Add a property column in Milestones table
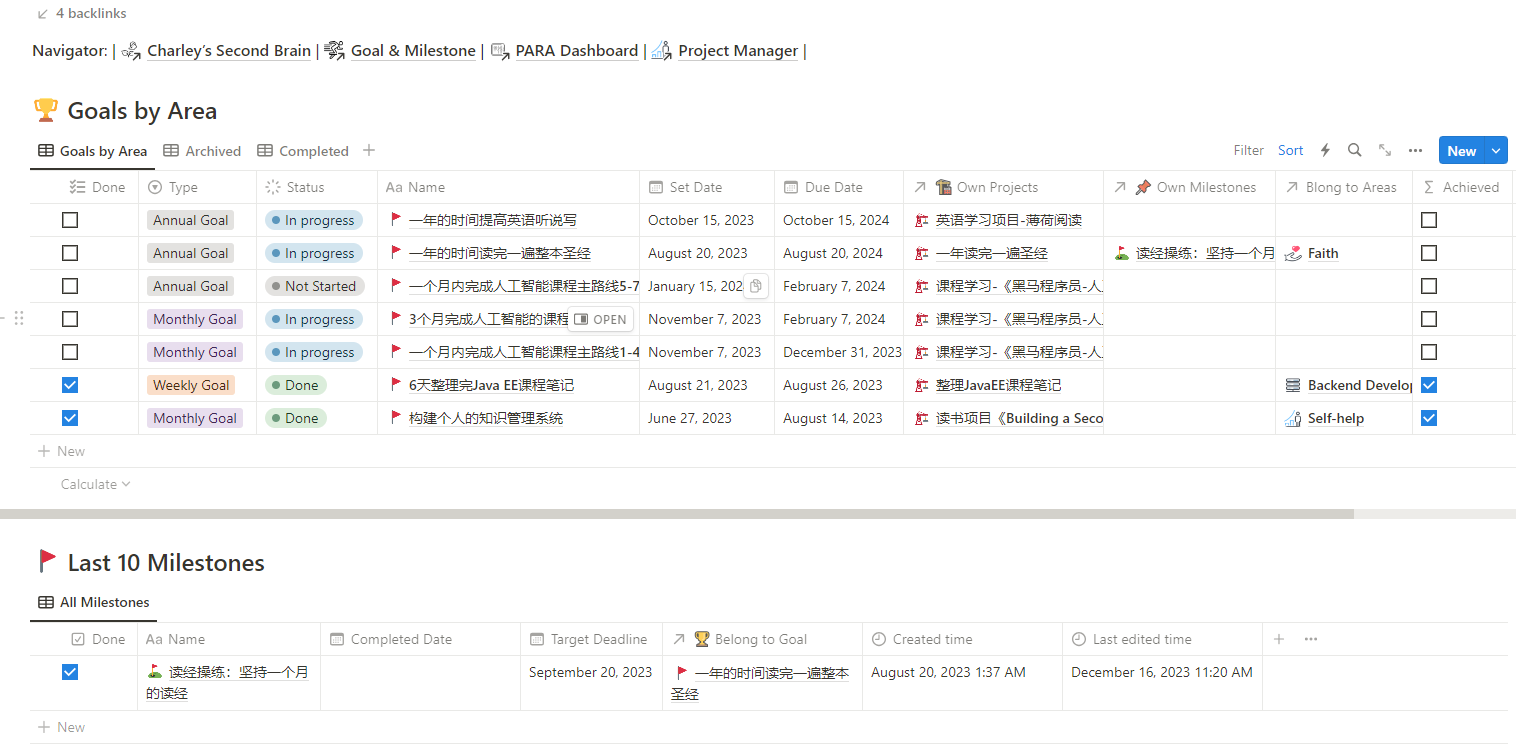1516x755 pixels. pyautogui.click(x=1278, y=639)
